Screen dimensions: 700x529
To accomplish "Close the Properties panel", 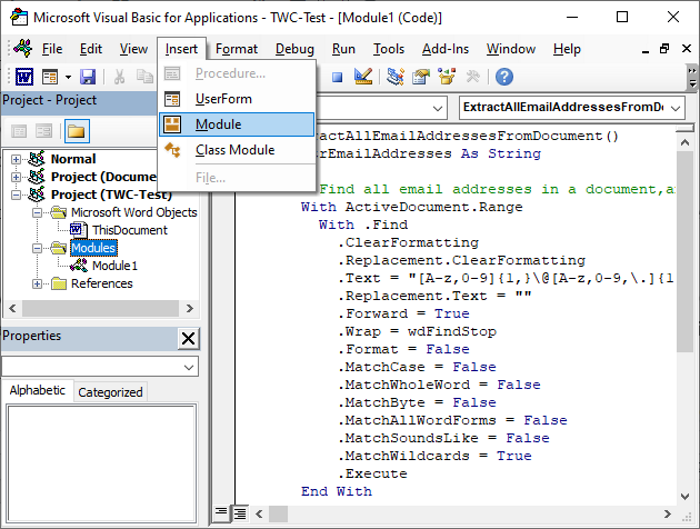I will pyautogui.click(x=188, y=338).
